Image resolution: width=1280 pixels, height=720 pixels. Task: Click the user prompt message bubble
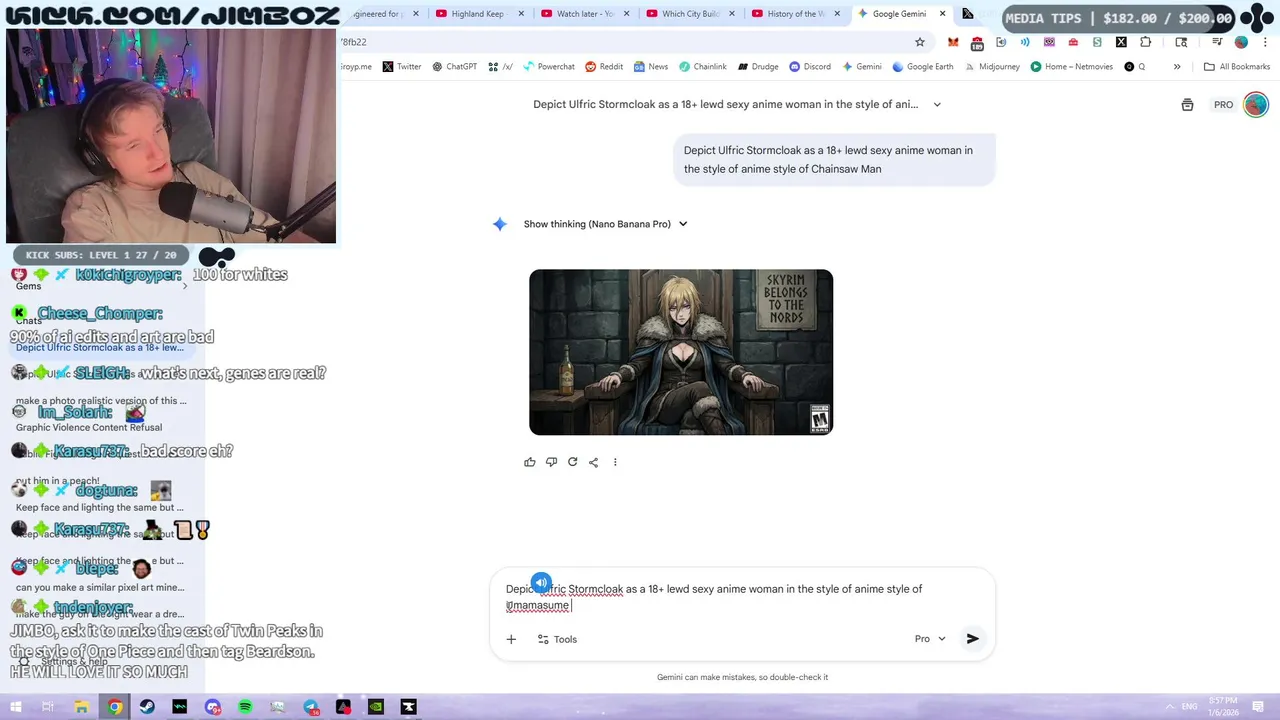coord(834,160)
